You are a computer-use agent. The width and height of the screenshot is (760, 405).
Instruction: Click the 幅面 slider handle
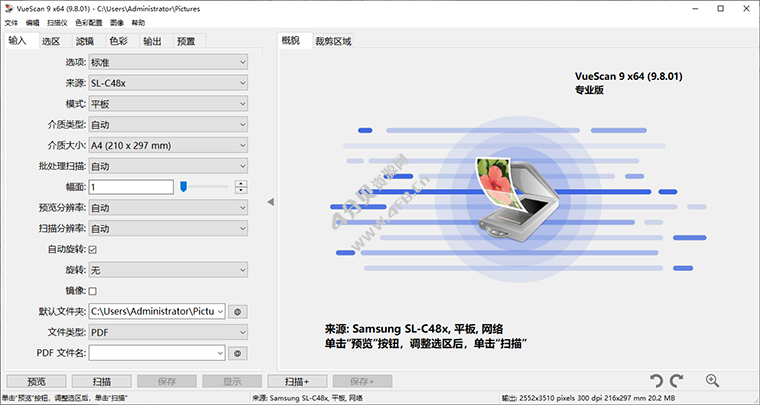coord(184,186)
